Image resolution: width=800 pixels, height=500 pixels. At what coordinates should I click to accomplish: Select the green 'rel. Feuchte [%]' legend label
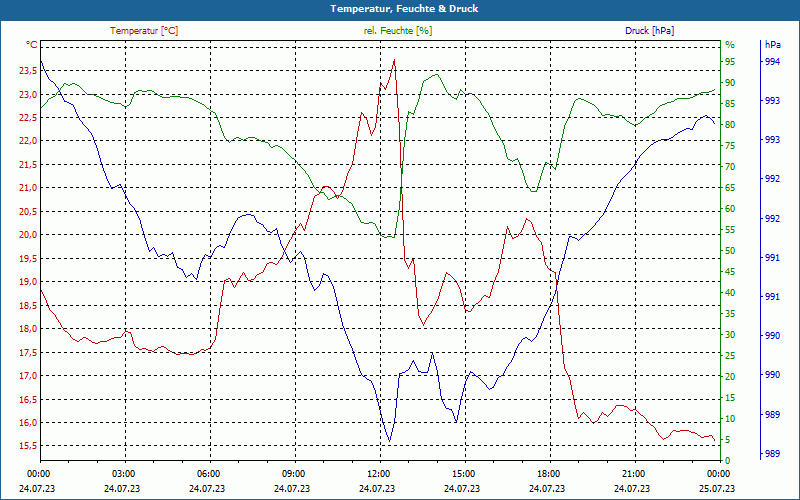(398, 31)
